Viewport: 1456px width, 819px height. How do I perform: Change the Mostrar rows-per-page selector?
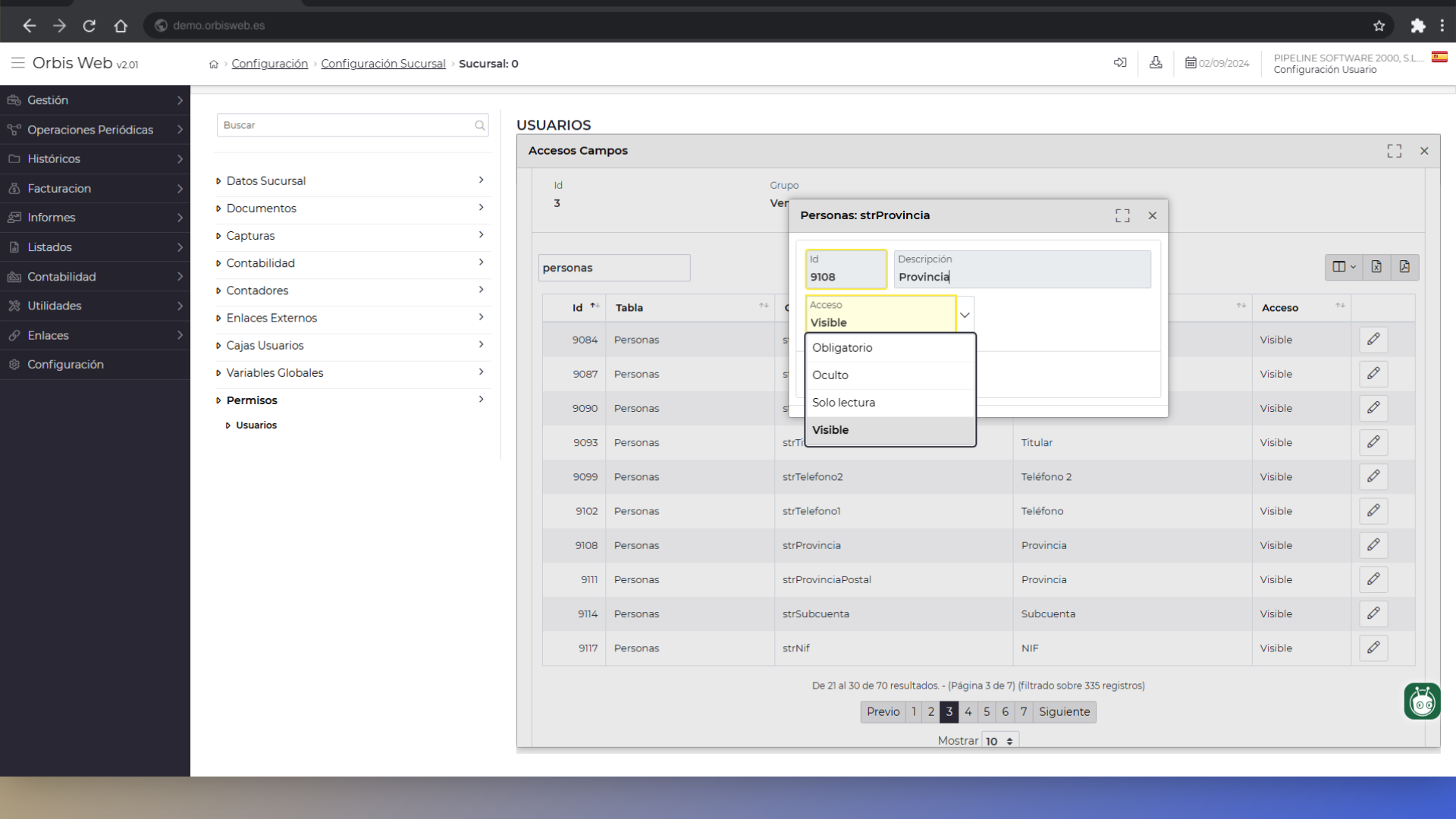999,741
